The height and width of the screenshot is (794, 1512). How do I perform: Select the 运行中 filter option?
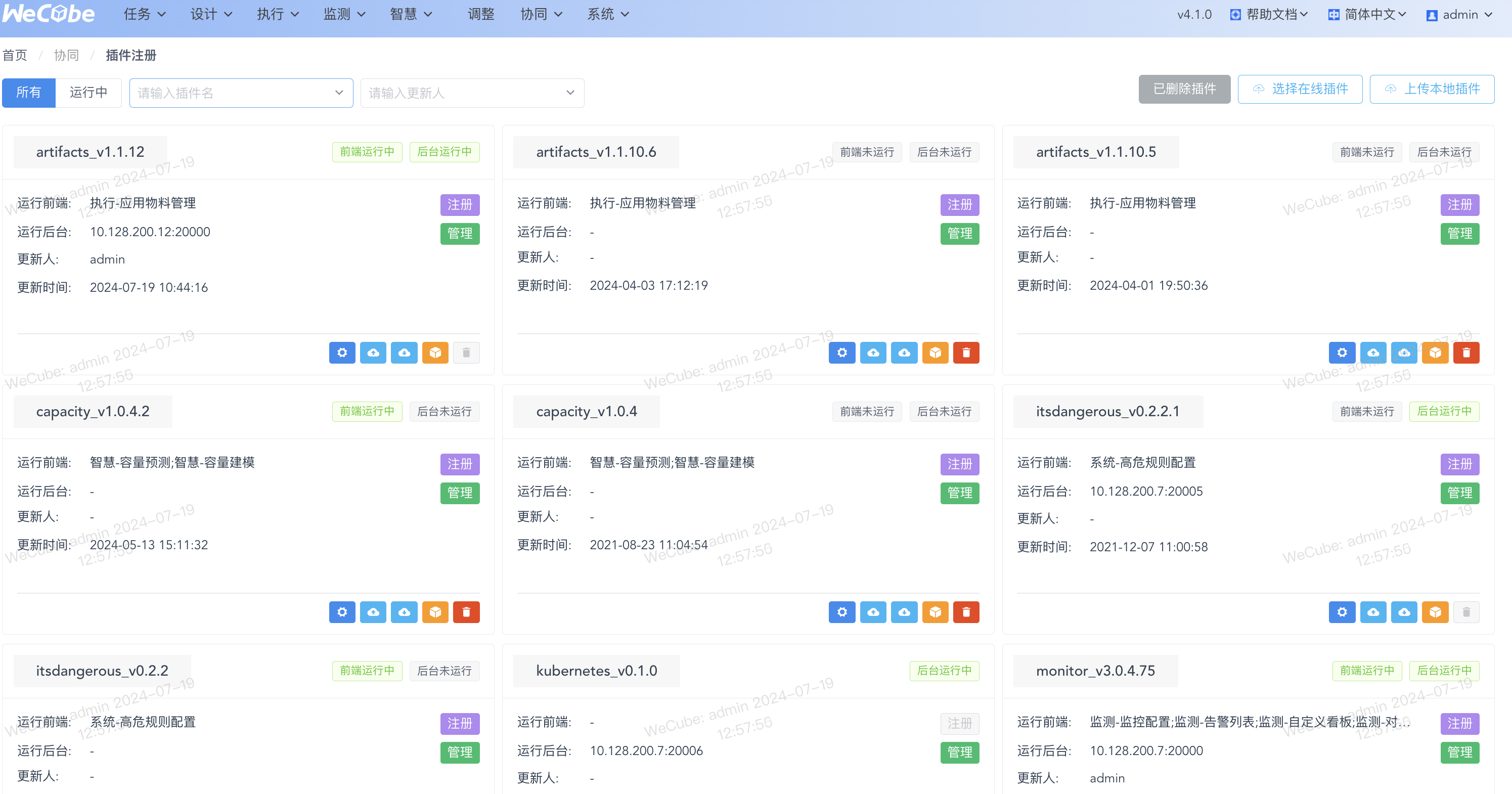point(88,93)
